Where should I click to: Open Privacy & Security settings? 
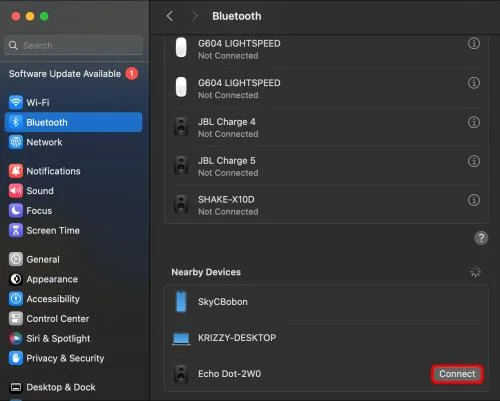(x=73, y=358)
